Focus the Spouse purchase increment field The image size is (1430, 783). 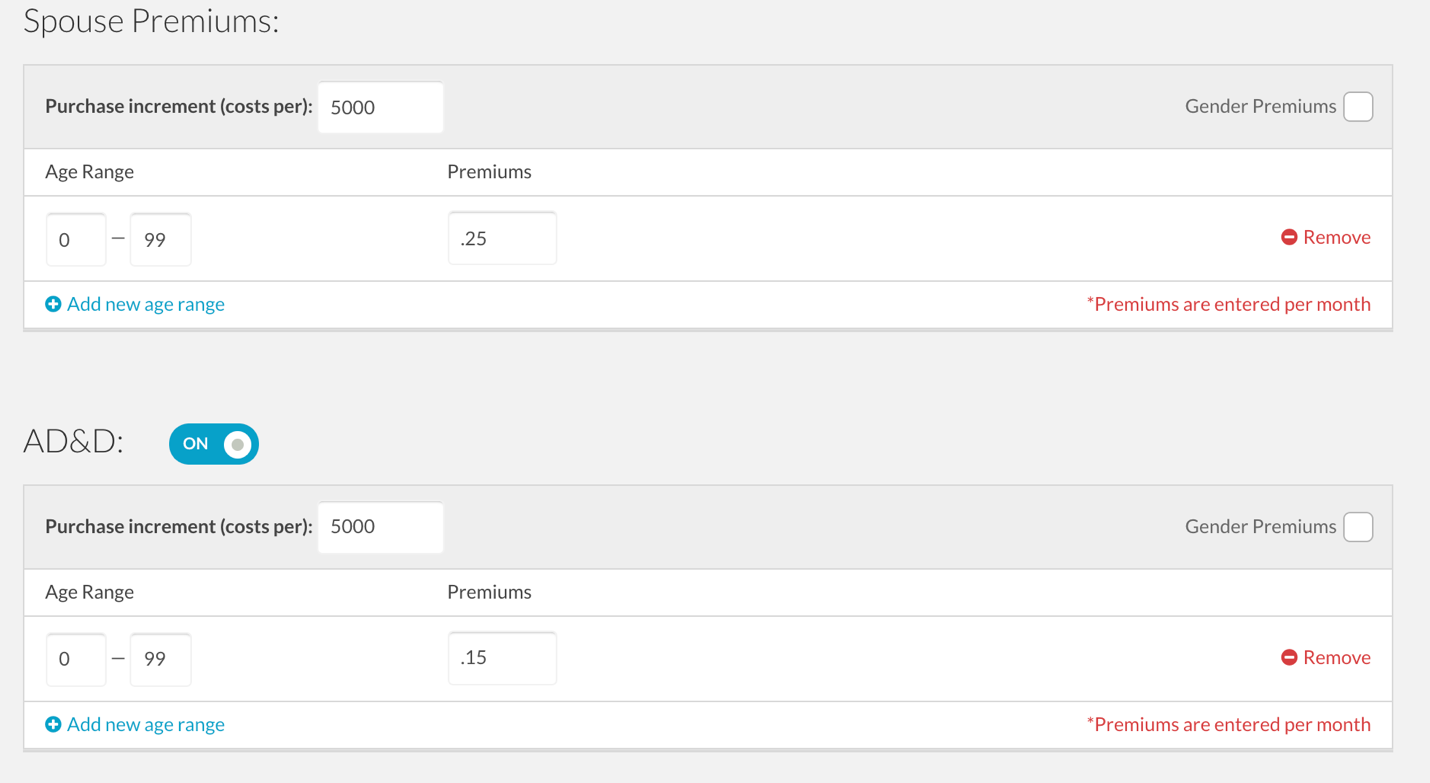(380, 107)
